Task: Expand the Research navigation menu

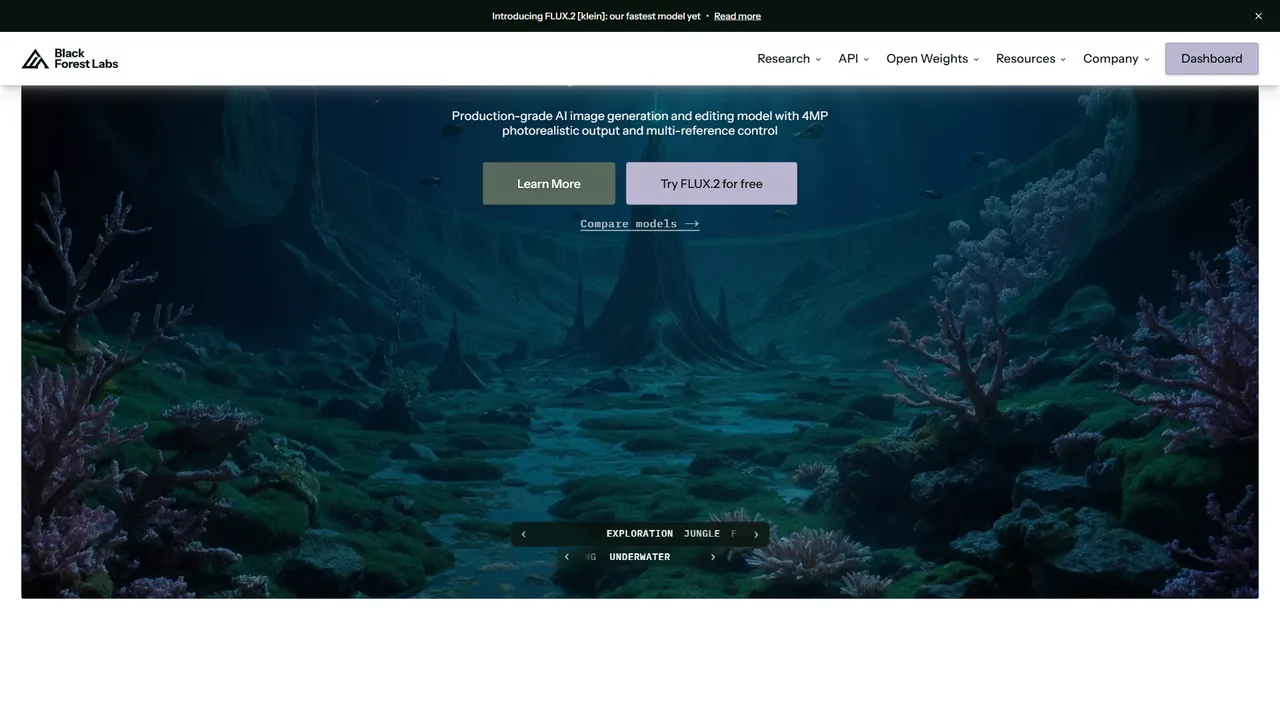Action: pos(789,59)
